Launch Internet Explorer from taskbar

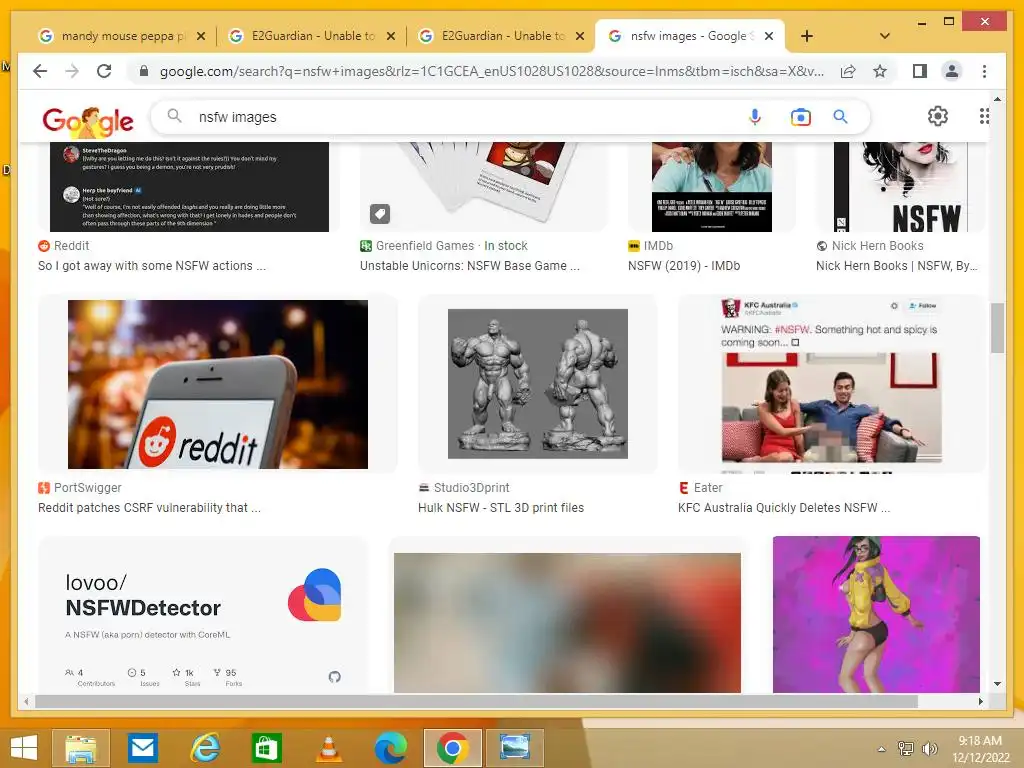pos(204,748)
